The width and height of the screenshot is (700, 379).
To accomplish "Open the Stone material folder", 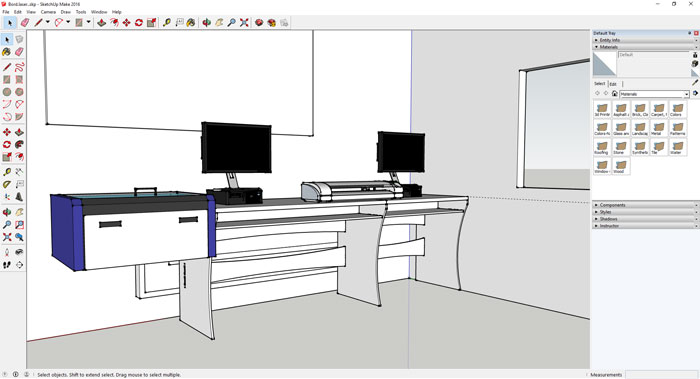I will (x=621, y=147).
